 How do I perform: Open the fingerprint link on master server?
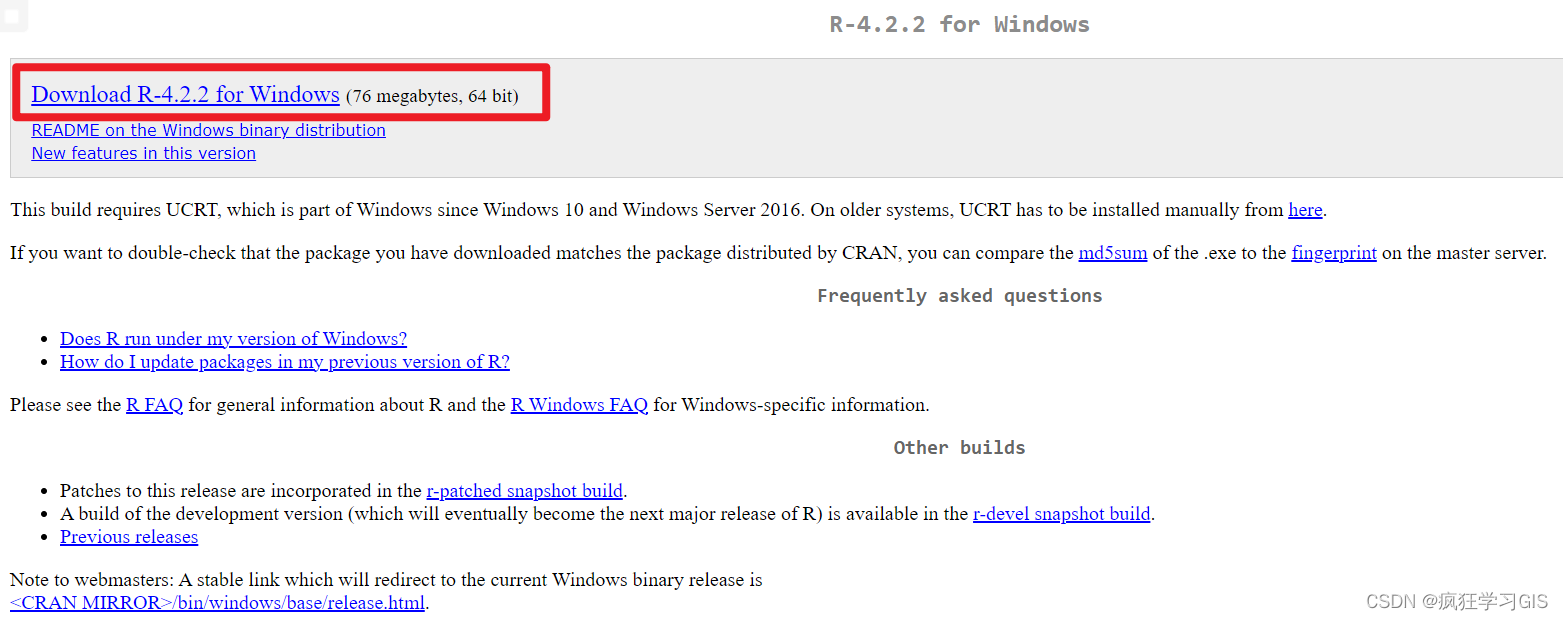click(1333, 253)
